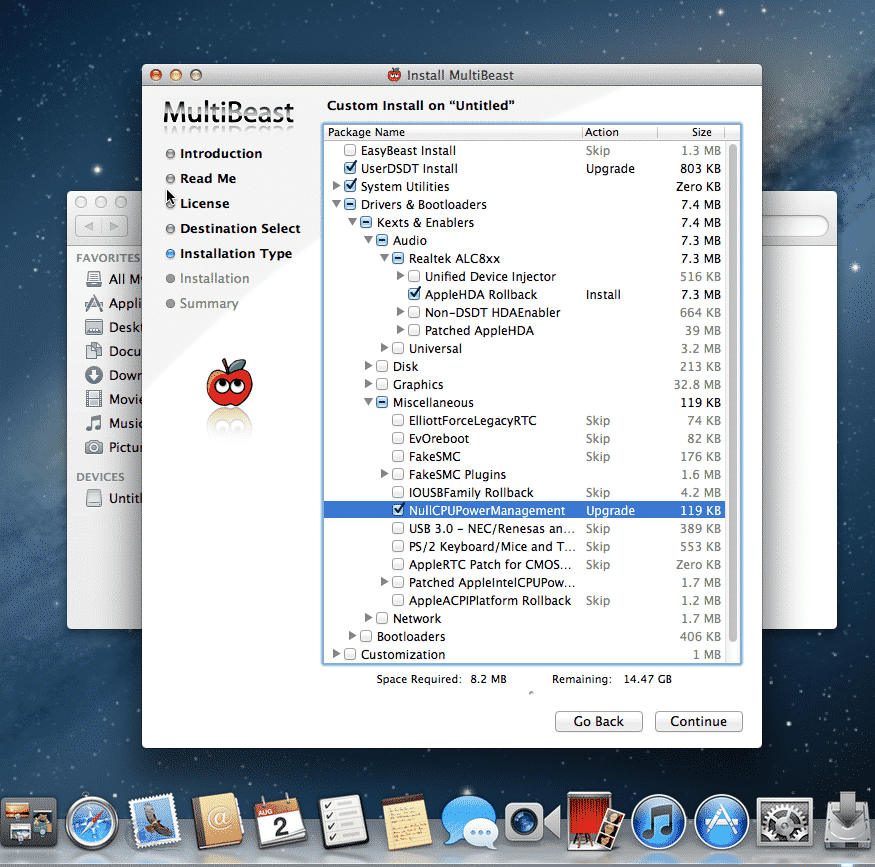Enable the EasyBeast Install checkbox
The image size is (875, 867).
350,151
